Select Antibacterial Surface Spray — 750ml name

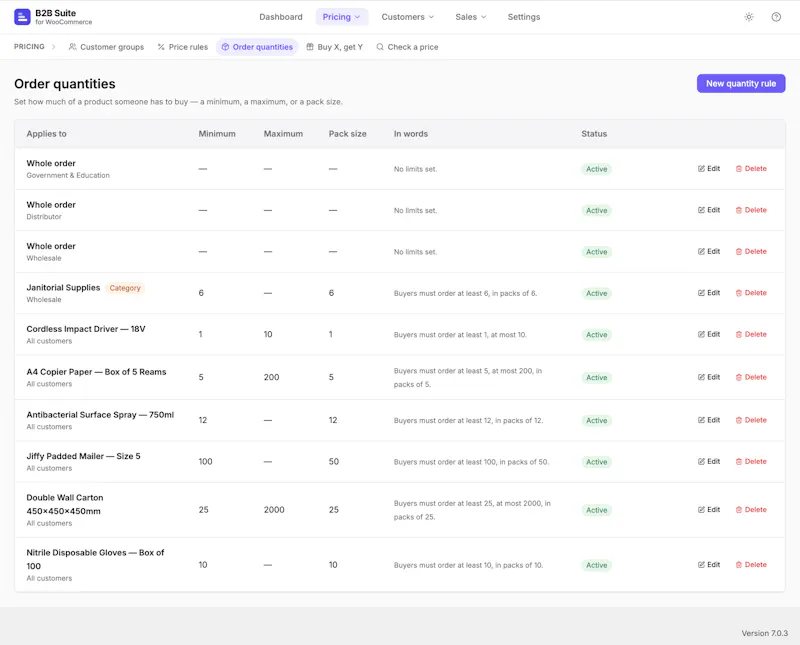click(100, 415)
